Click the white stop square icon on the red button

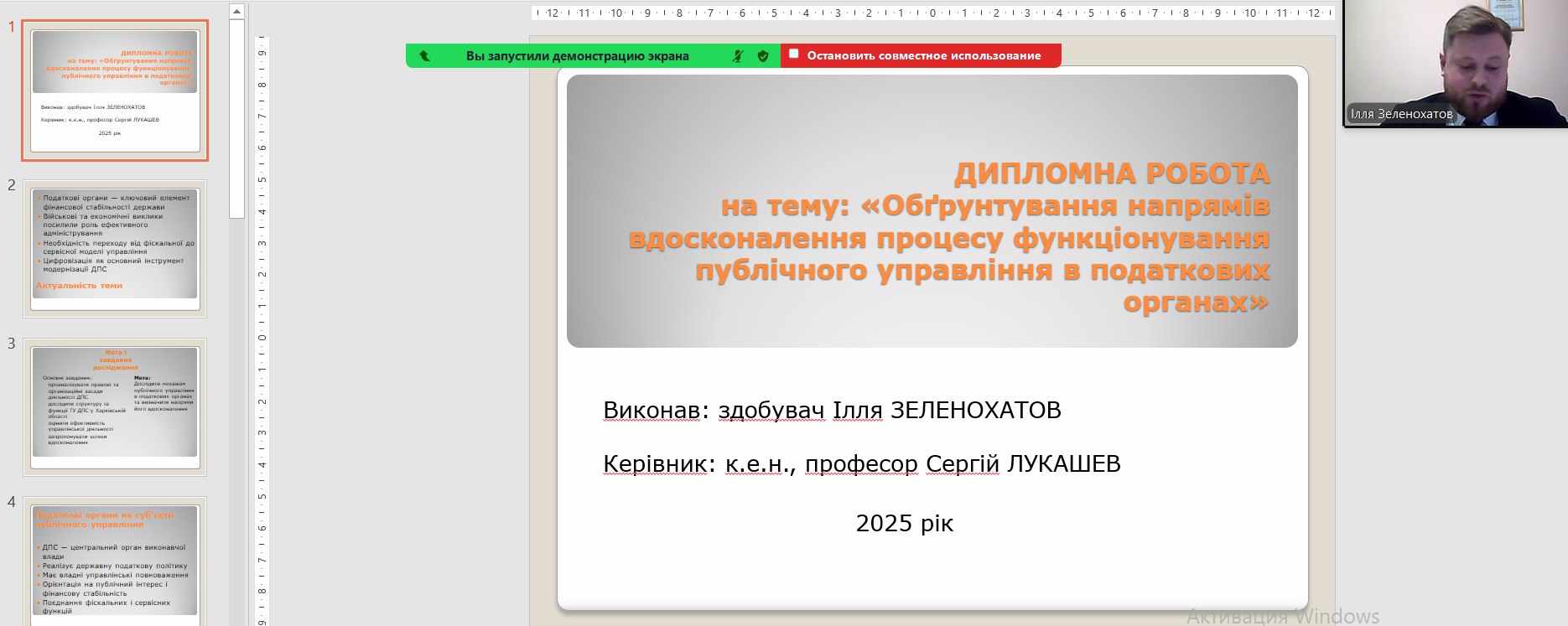coord(793,54)
